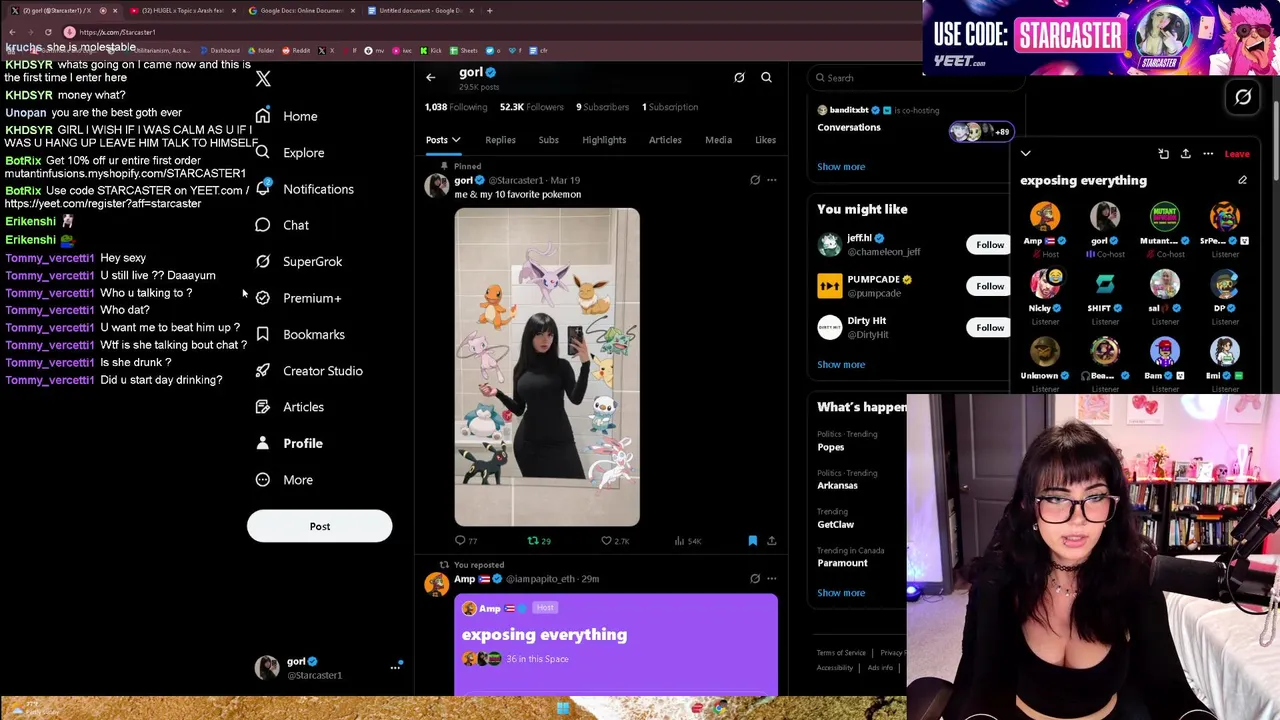Click the profile search magnifier icon

pyautogui.click(x=766, y=77)
